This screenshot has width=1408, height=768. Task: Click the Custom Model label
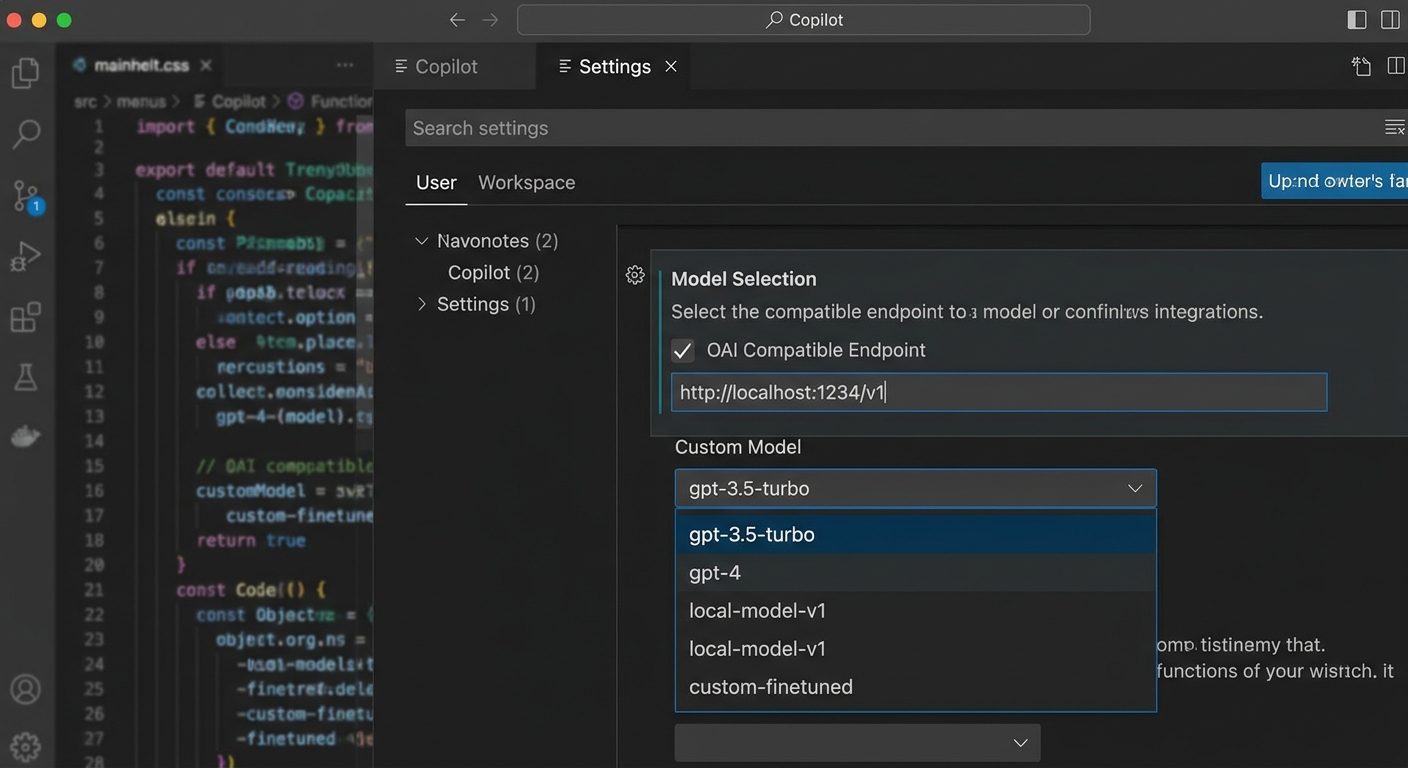[x=738, y=447]
